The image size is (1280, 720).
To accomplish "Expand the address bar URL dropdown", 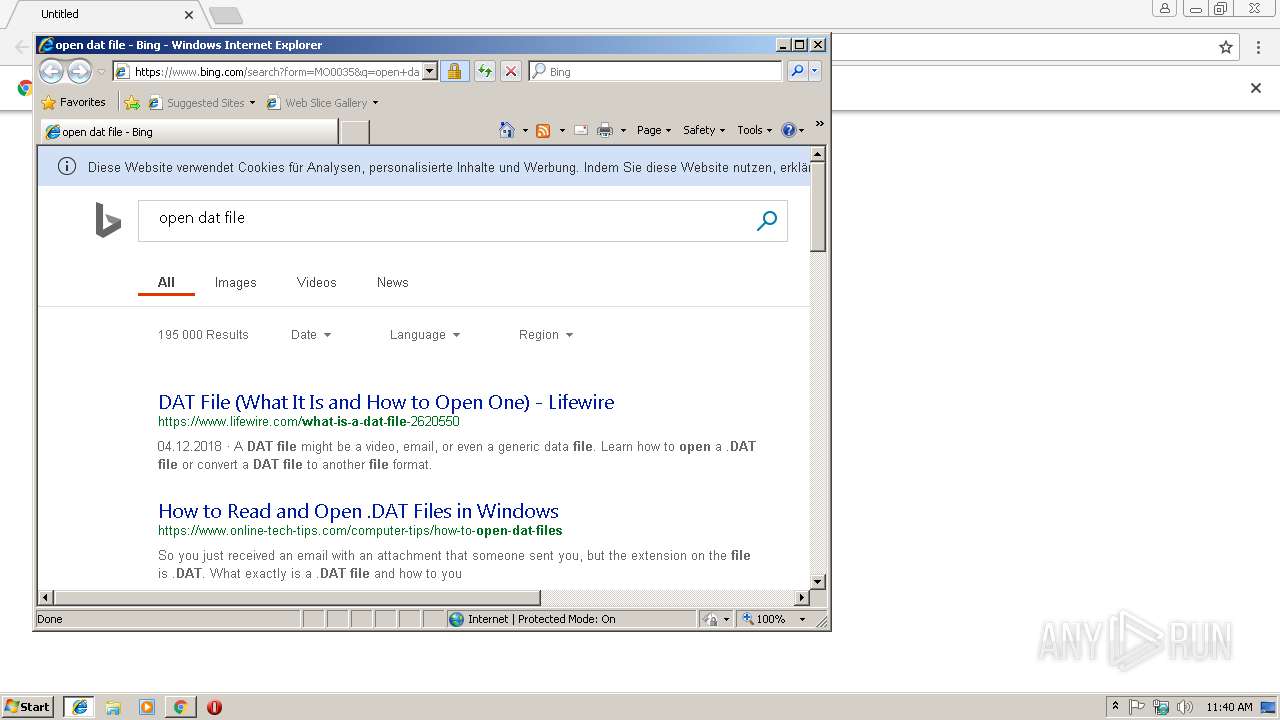I will click(430, 71).
